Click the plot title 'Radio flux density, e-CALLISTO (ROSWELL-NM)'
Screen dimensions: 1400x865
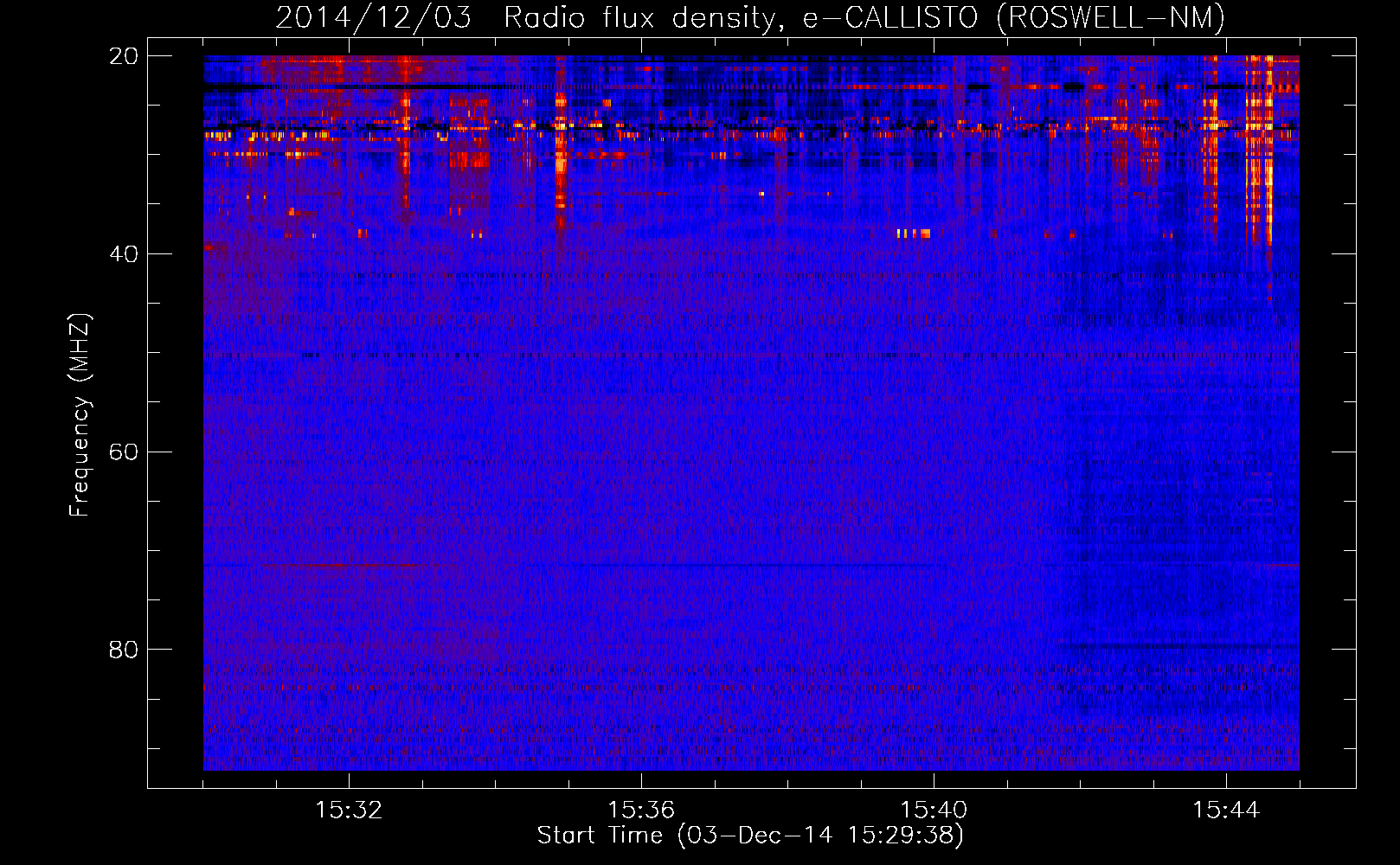pos(864,17)
